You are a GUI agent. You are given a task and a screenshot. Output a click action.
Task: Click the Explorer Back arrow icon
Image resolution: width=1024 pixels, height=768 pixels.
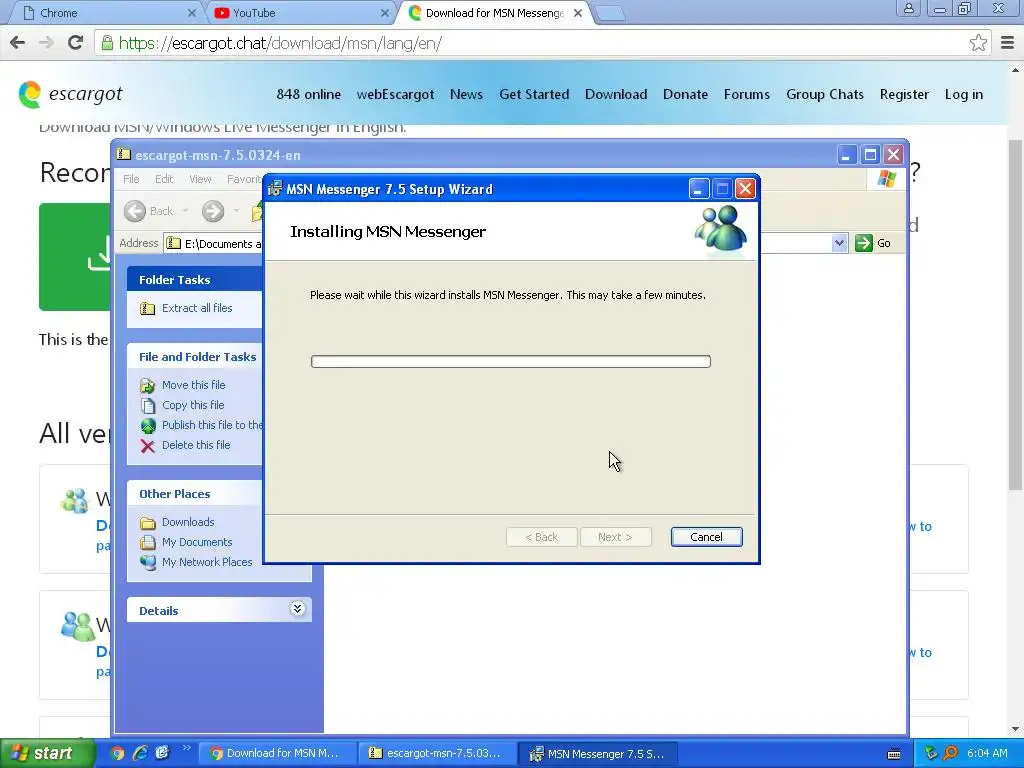[x=135, y=211]
